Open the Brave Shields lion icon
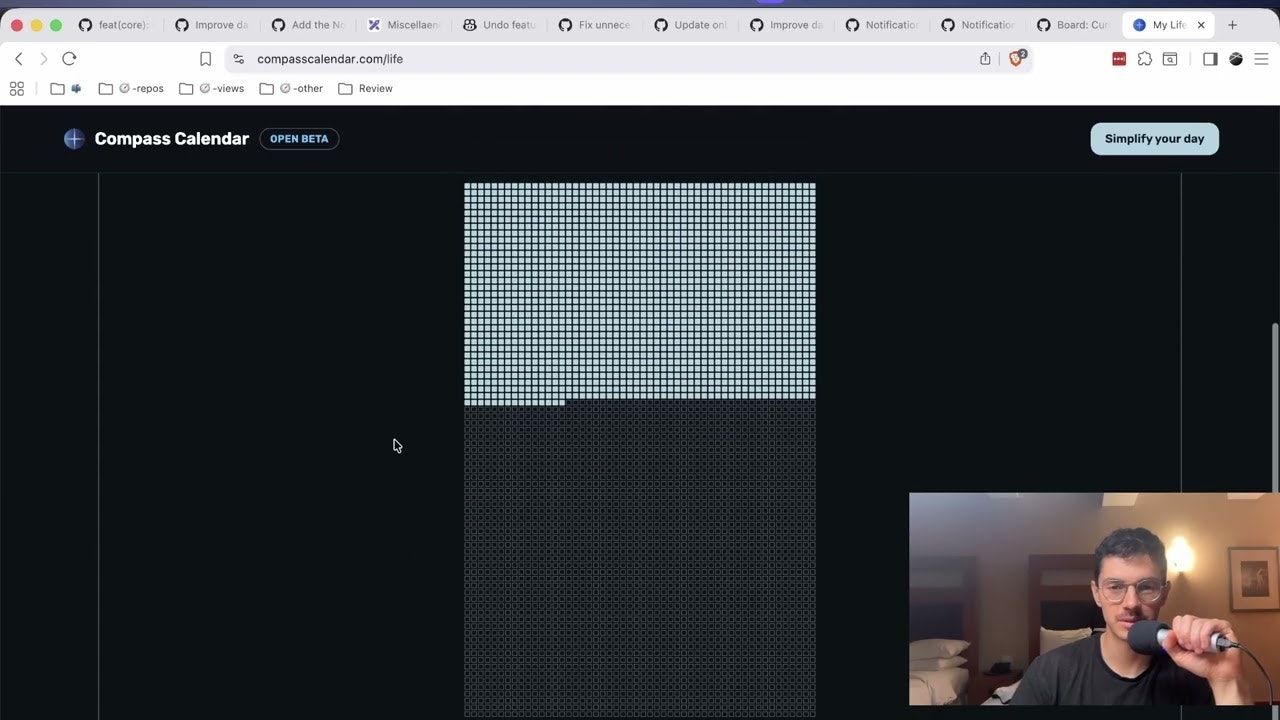The width and height of the screenshot is (1280, 720). pos(1016,59)
